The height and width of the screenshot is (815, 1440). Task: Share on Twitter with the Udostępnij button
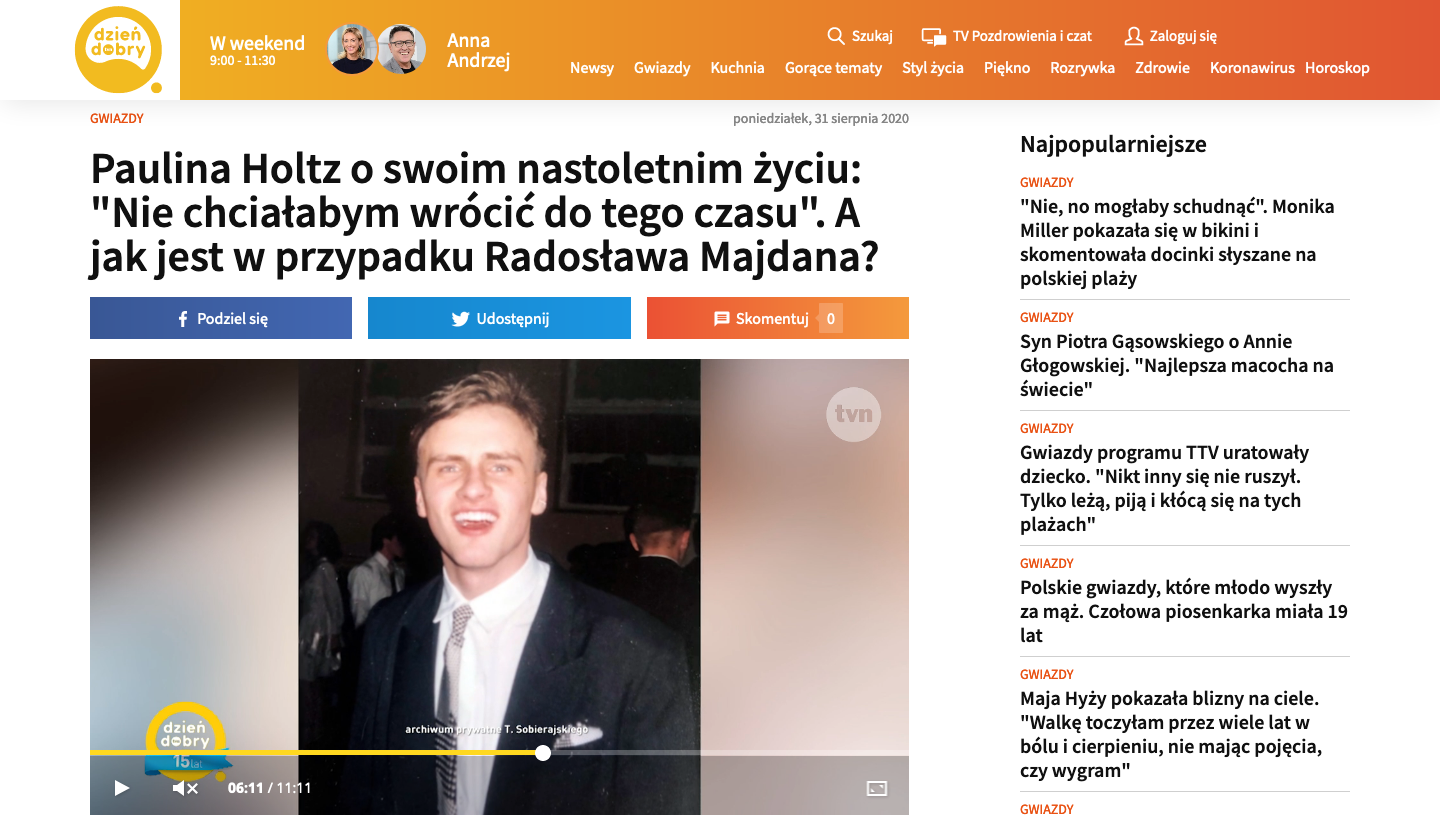(x=499, y=318)
